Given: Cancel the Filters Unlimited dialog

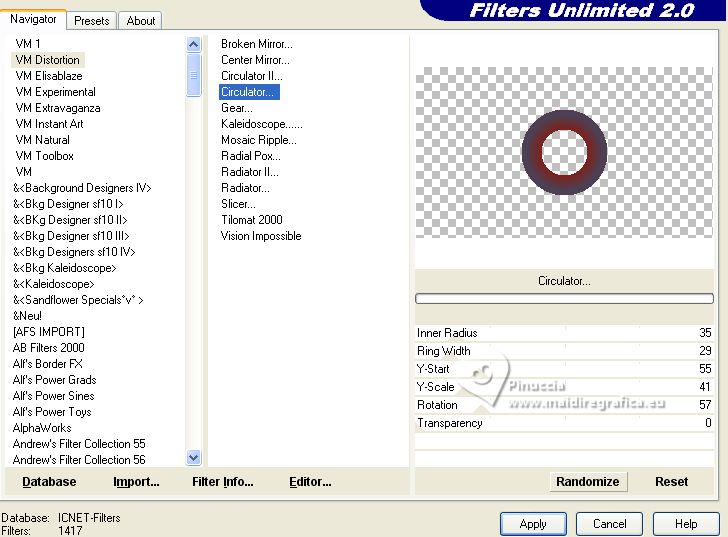Looking at the screenshot, I should [x=609, y=524].
